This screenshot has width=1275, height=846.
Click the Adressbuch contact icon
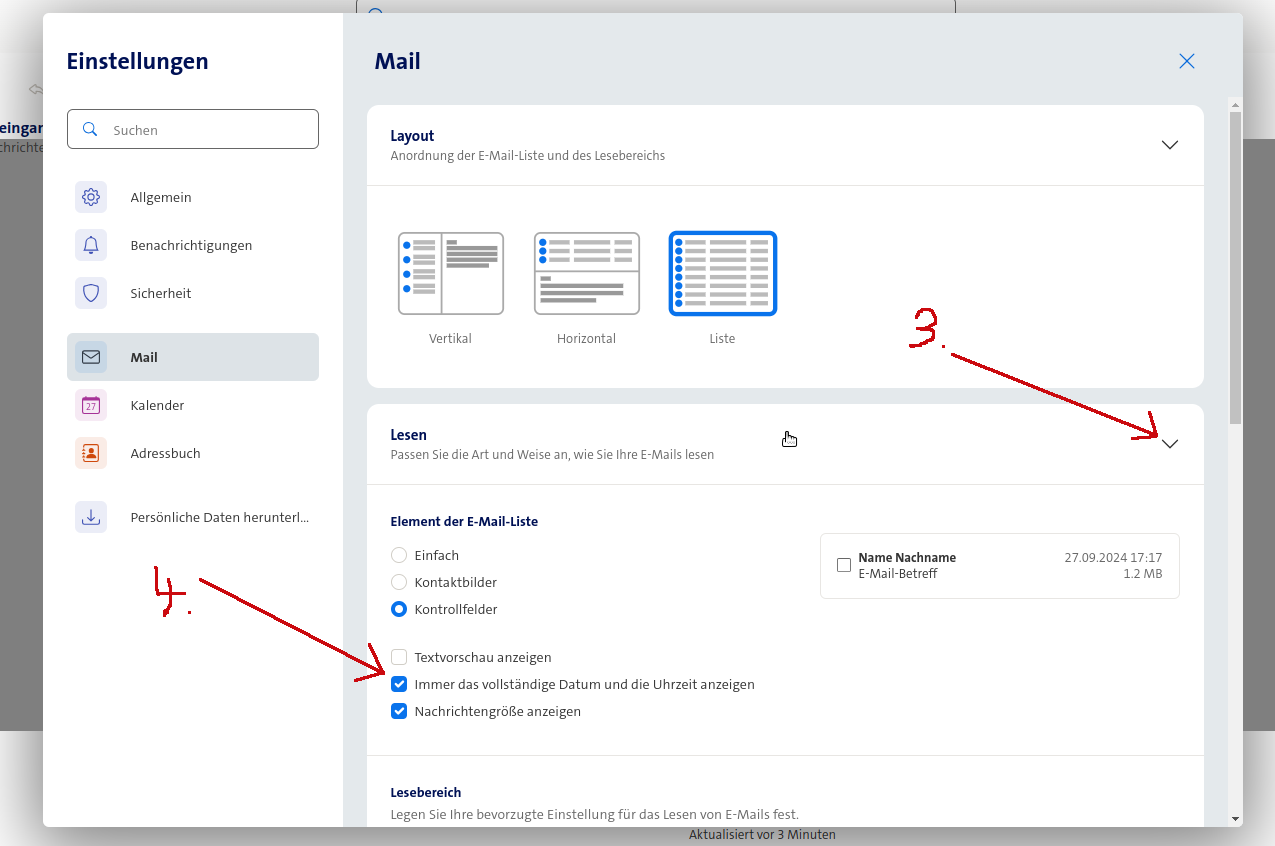pyautogui.click(x=91, y=453)
